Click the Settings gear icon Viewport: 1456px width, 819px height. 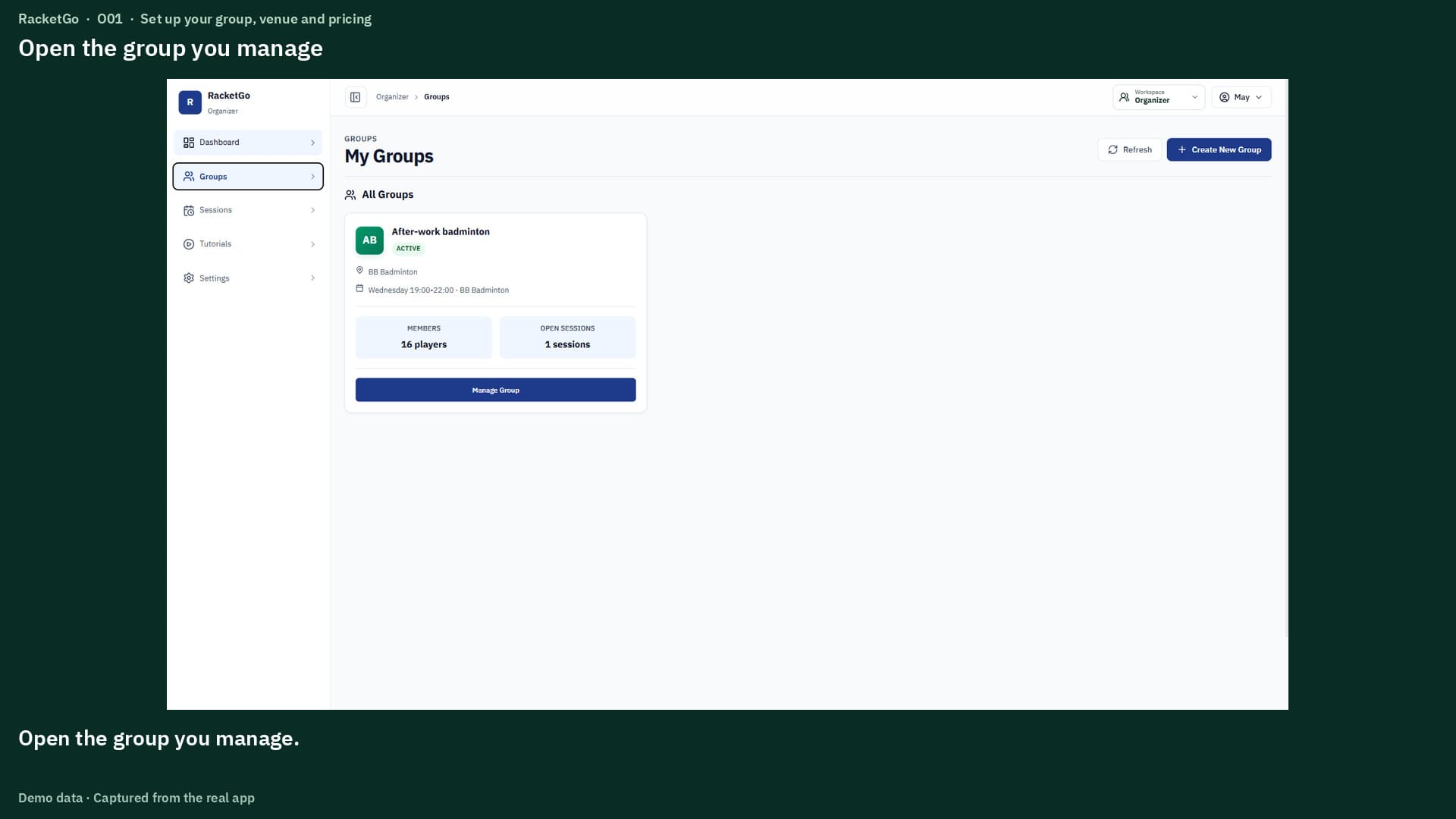coord(189,278)
